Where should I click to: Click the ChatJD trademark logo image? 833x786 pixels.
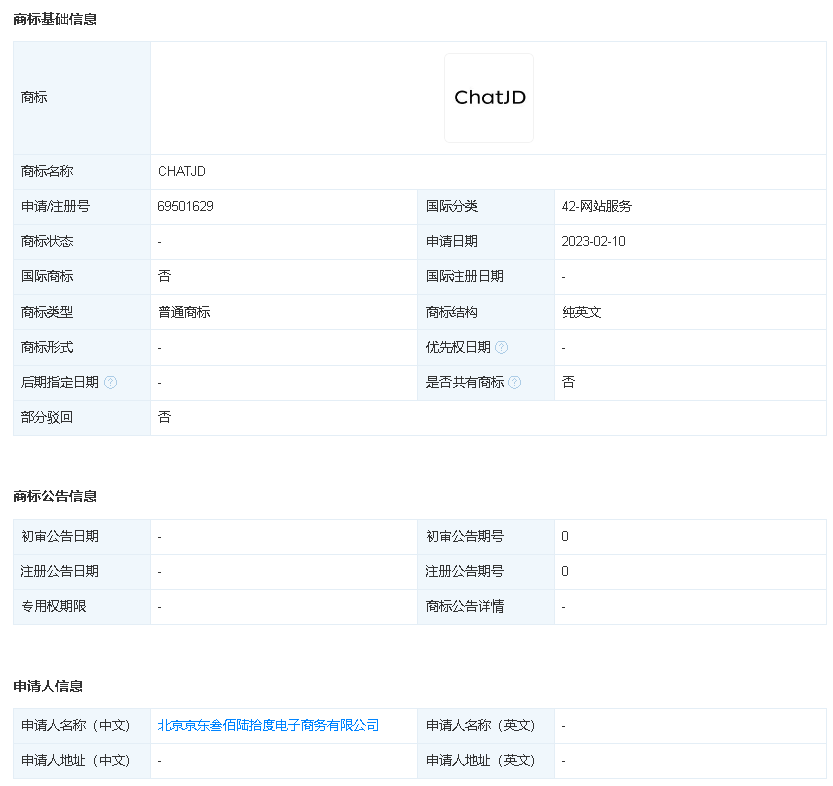point(488,97)
